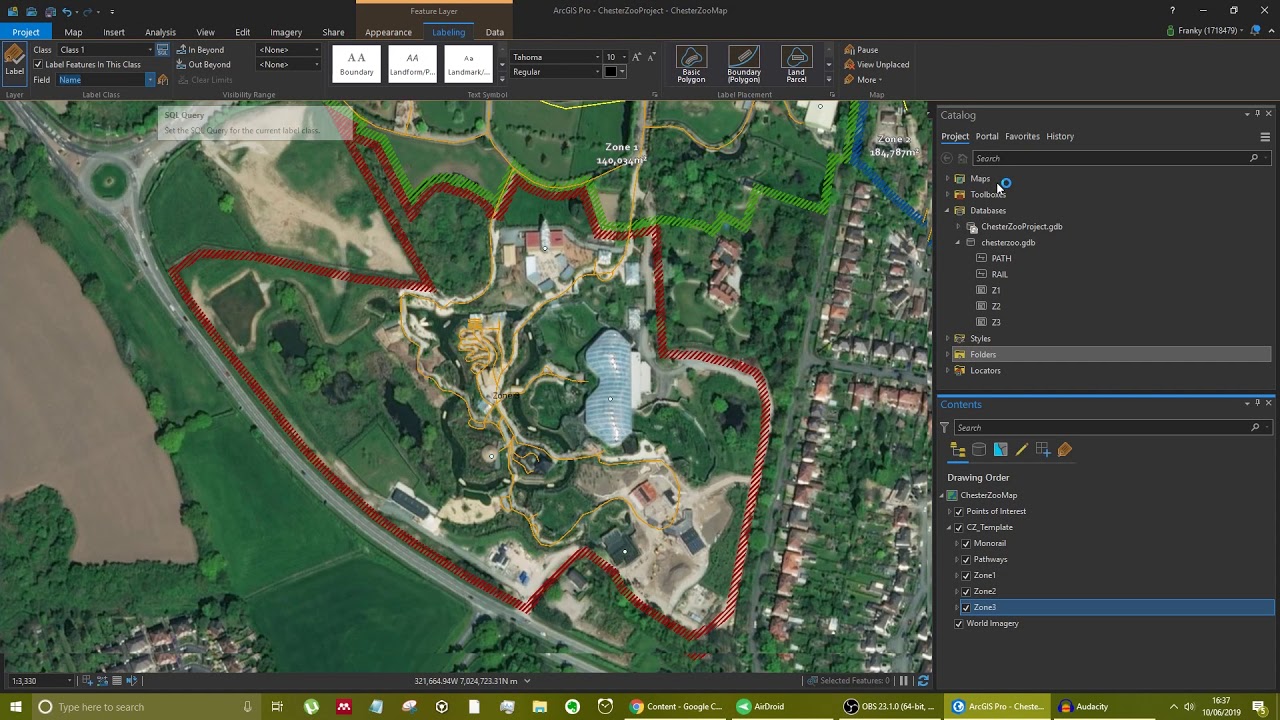Switch Contents to List By Data Source
The width and height of the screenshot is (1280, 720).
click(x=979, y=450)
